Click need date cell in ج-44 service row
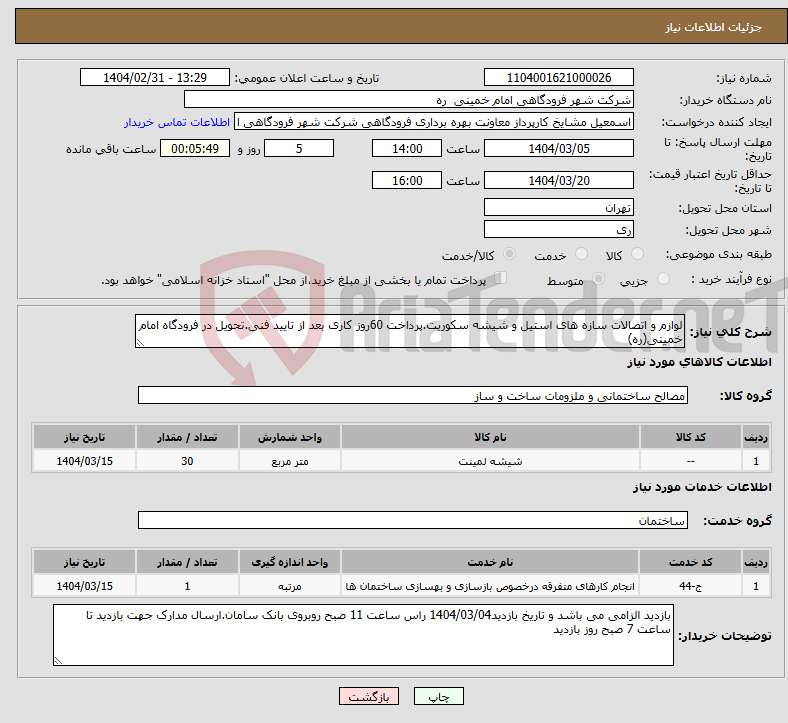 coord(84,586)
